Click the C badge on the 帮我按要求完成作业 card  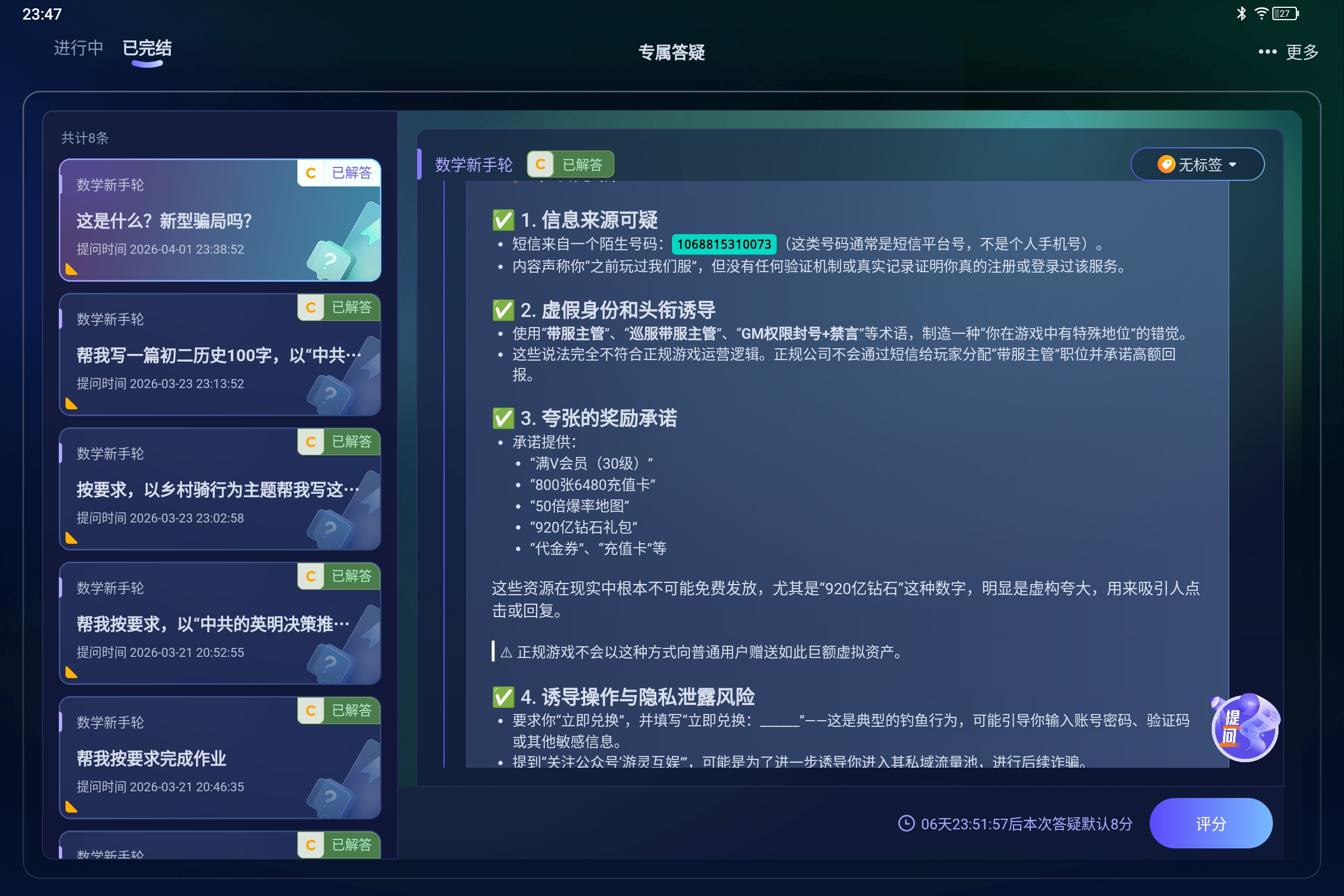coord(310,711)
